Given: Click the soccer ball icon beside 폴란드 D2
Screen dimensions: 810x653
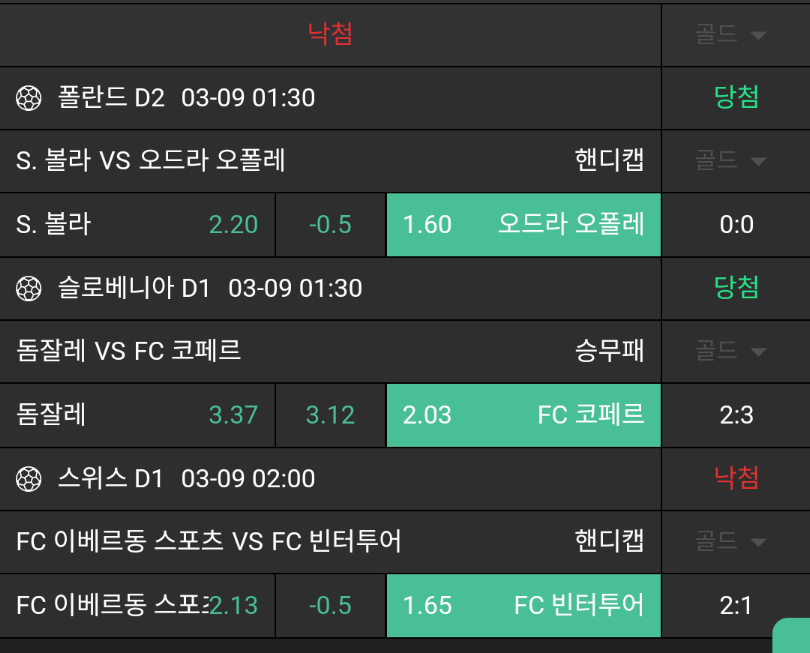Looking at the screenshot, I should click(29, 98).
